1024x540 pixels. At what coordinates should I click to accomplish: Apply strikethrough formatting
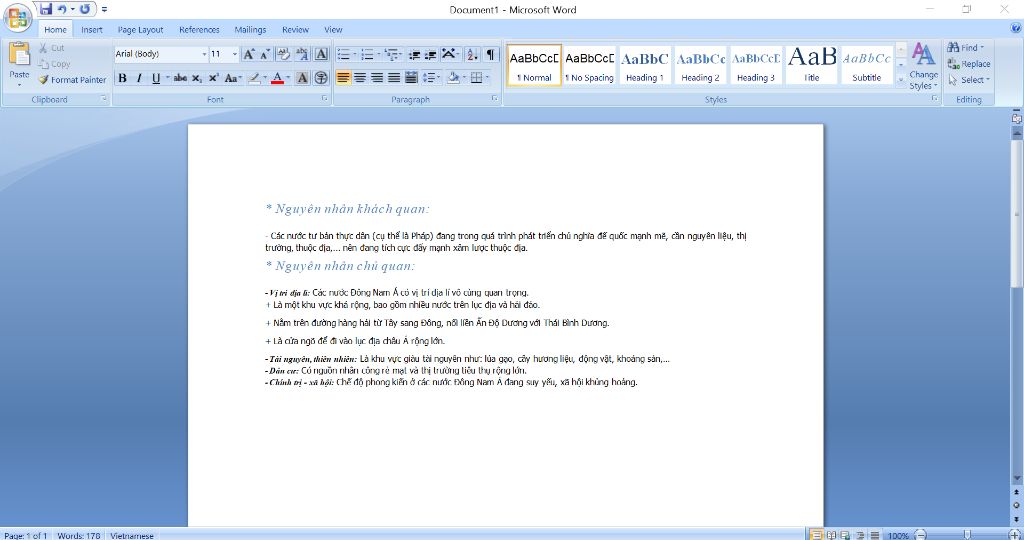180,78
